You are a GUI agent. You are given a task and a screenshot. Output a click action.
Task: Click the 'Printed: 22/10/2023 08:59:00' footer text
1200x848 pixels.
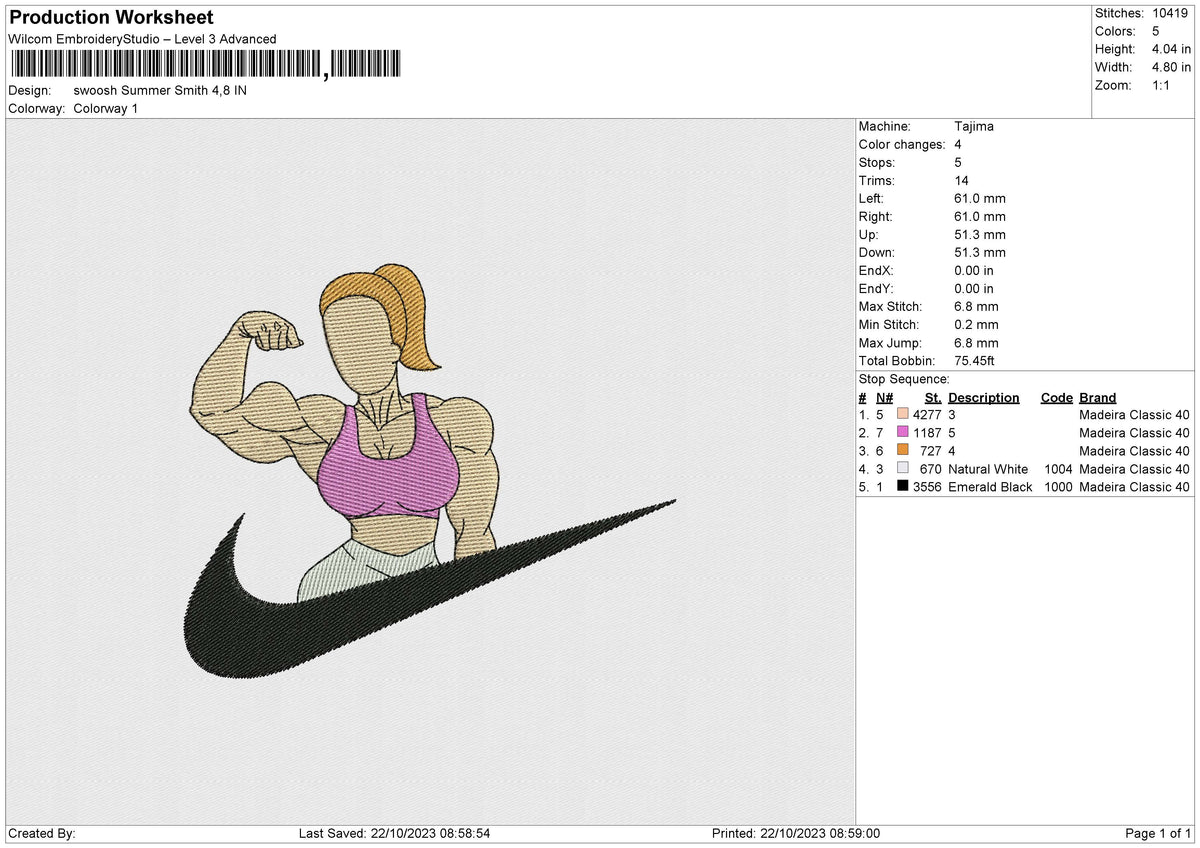(x=795, y=834)
